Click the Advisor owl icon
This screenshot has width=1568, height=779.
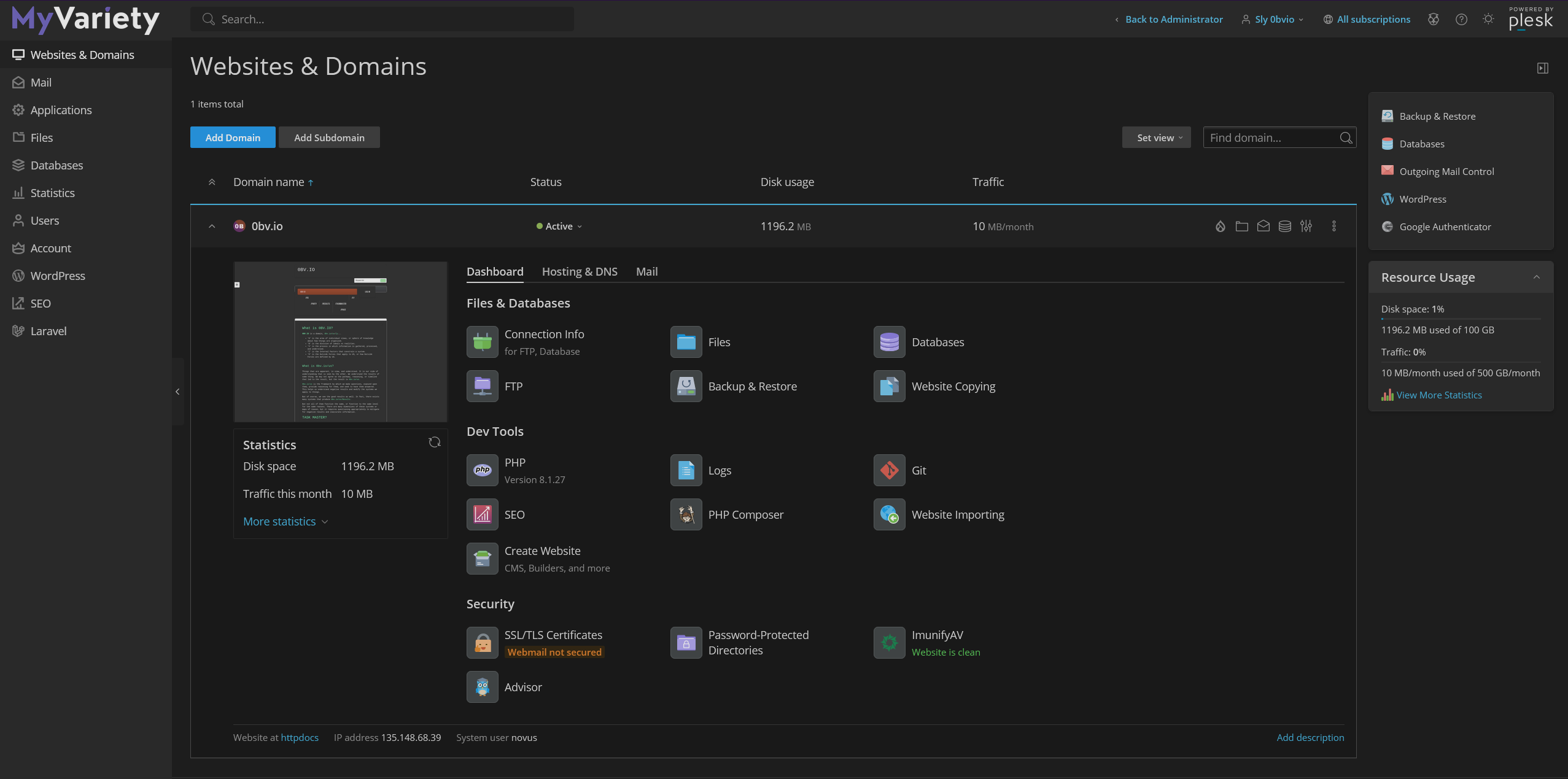482,687
